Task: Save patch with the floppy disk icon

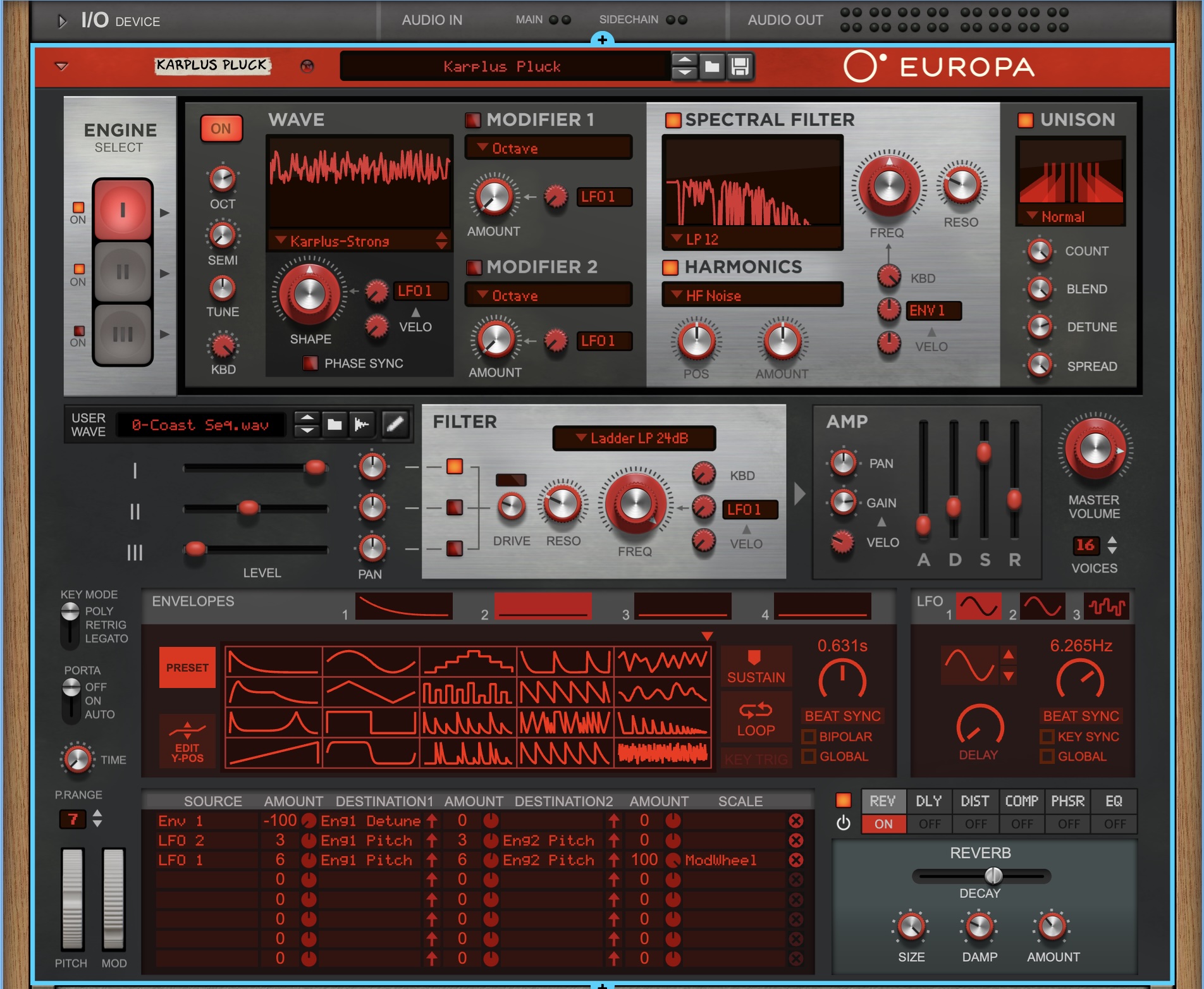Action: 740,66
